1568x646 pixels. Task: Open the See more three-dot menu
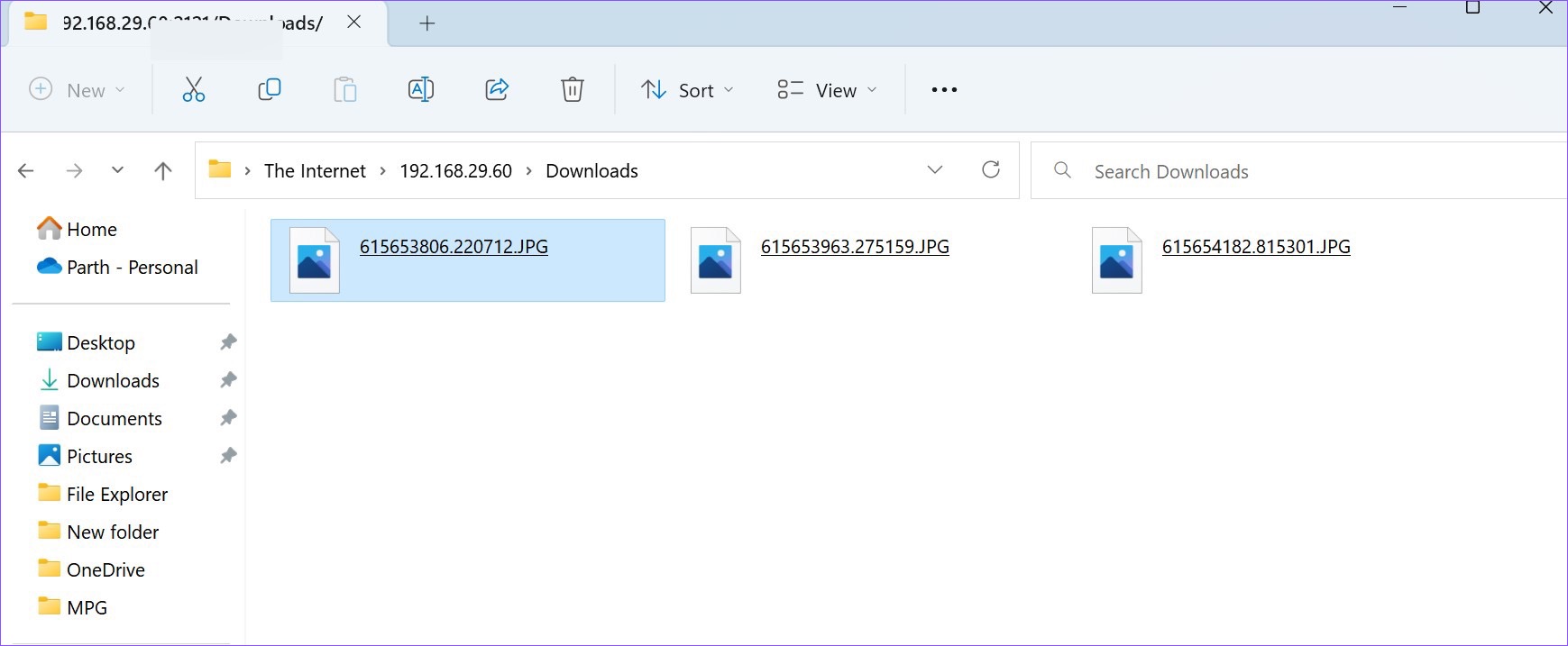(944, 89)
